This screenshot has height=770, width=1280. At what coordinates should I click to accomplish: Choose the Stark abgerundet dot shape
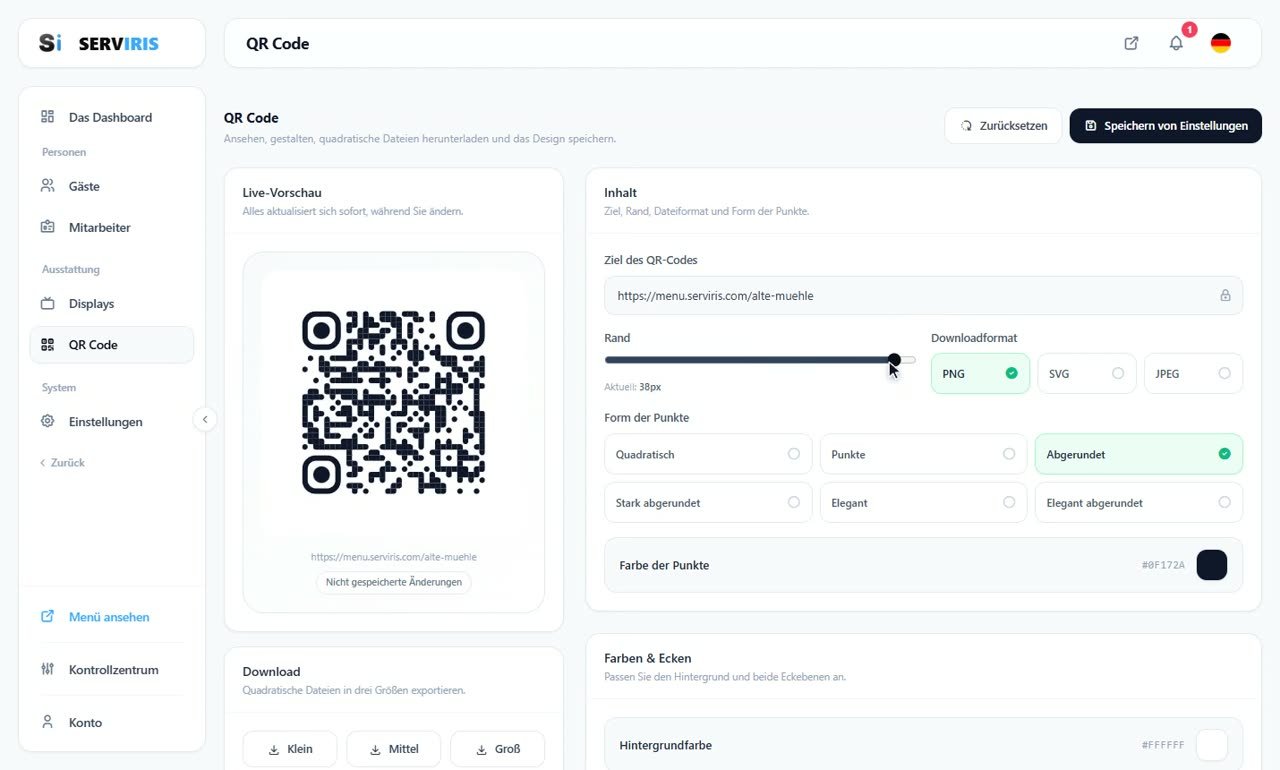click(x=708, y=503)
